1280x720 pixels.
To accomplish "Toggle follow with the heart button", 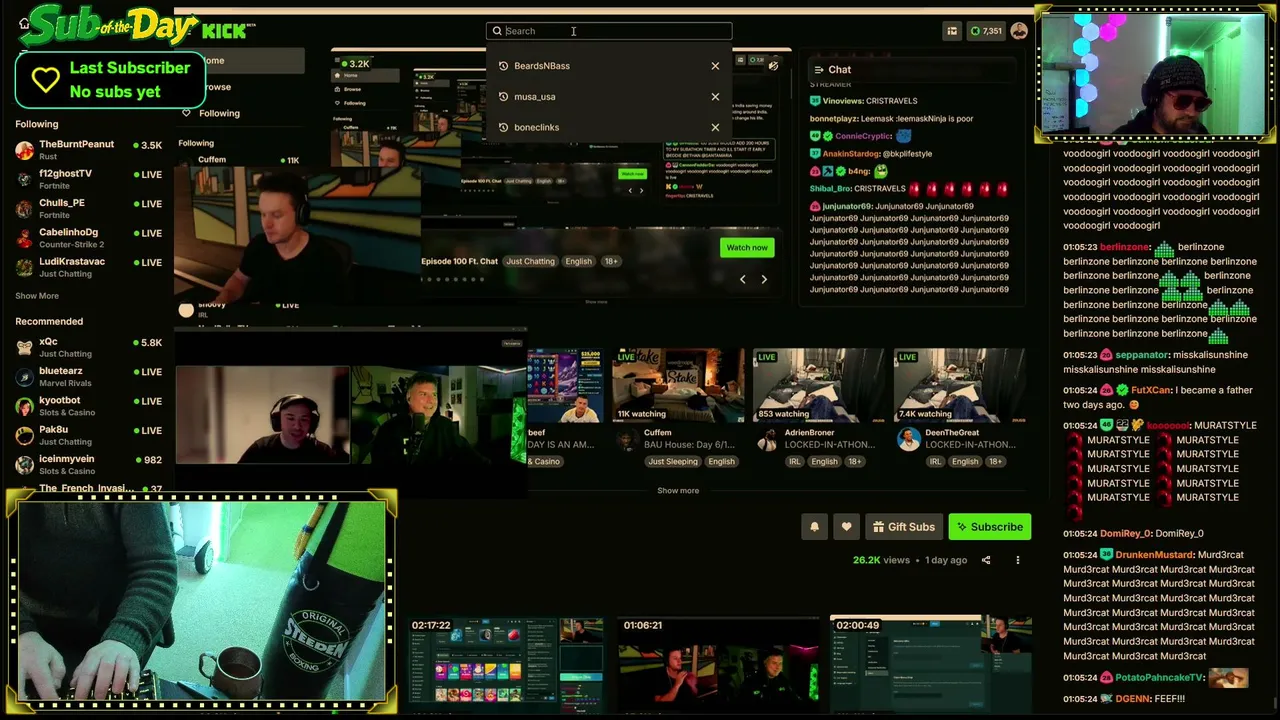I will click(846, 527).
